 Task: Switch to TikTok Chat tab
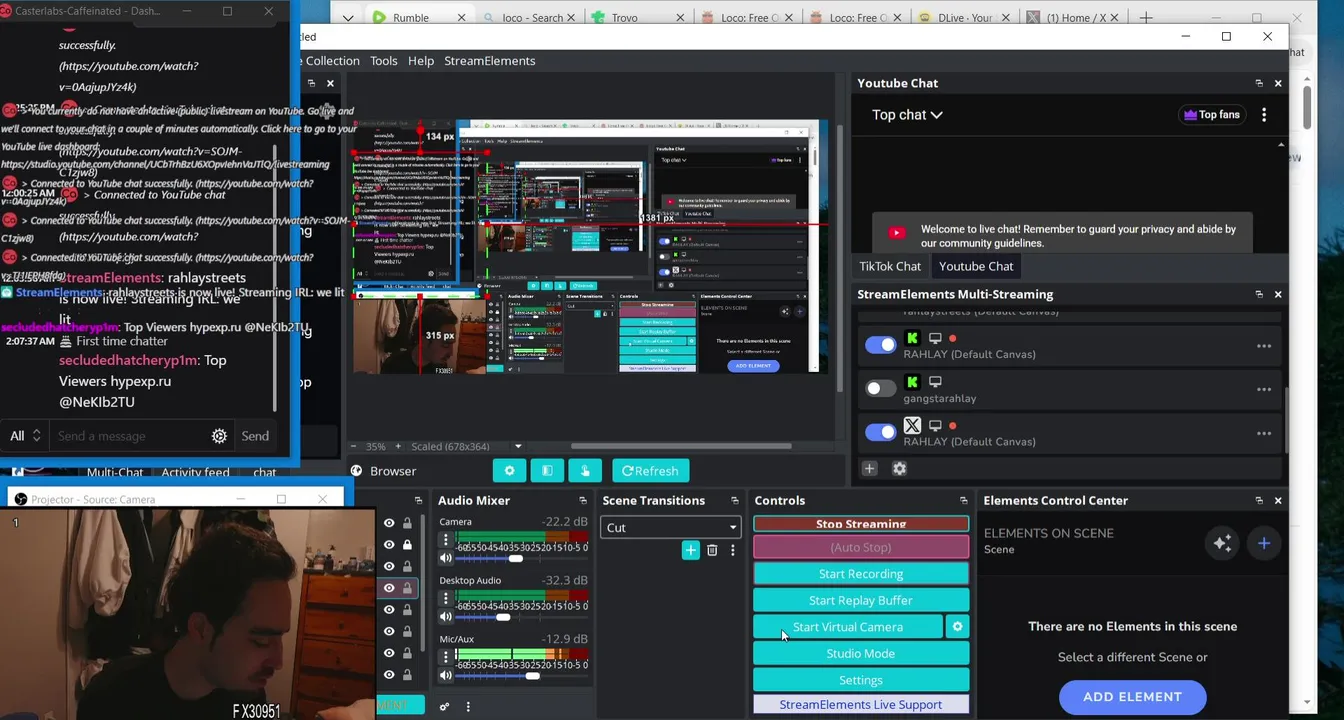(890, 266)
